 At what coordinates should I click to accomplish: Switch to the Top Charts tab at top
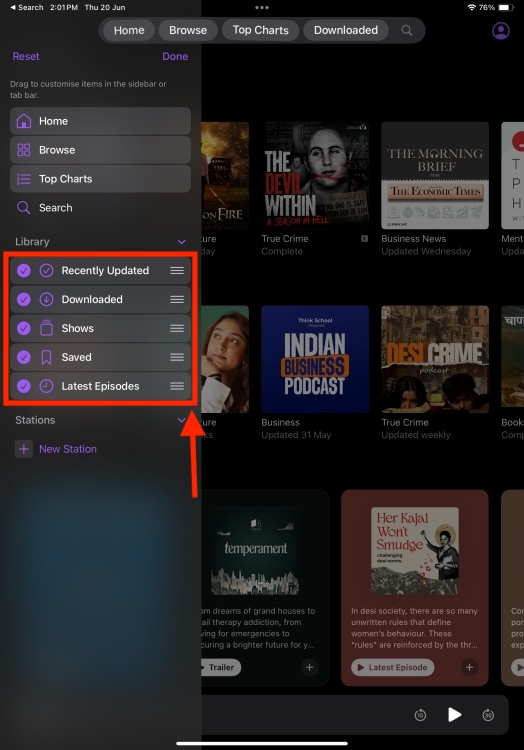pyautogui.click(x=261, y=30)
